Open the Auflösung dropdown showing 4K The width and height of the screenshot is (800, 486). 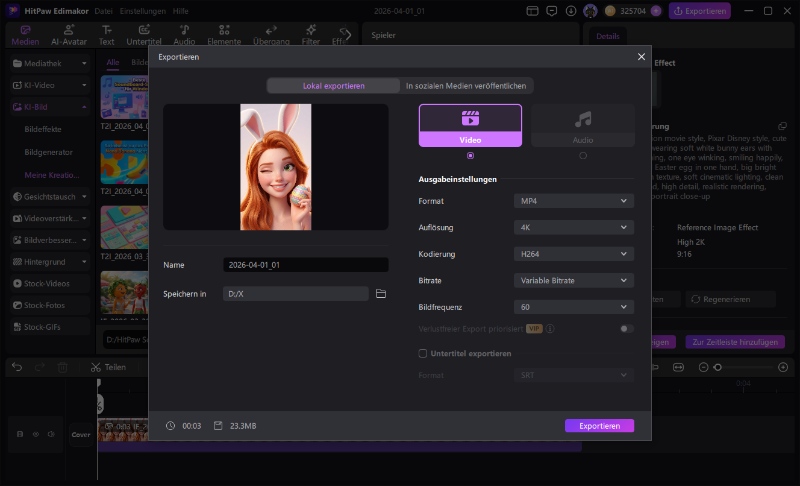point(574,228)
